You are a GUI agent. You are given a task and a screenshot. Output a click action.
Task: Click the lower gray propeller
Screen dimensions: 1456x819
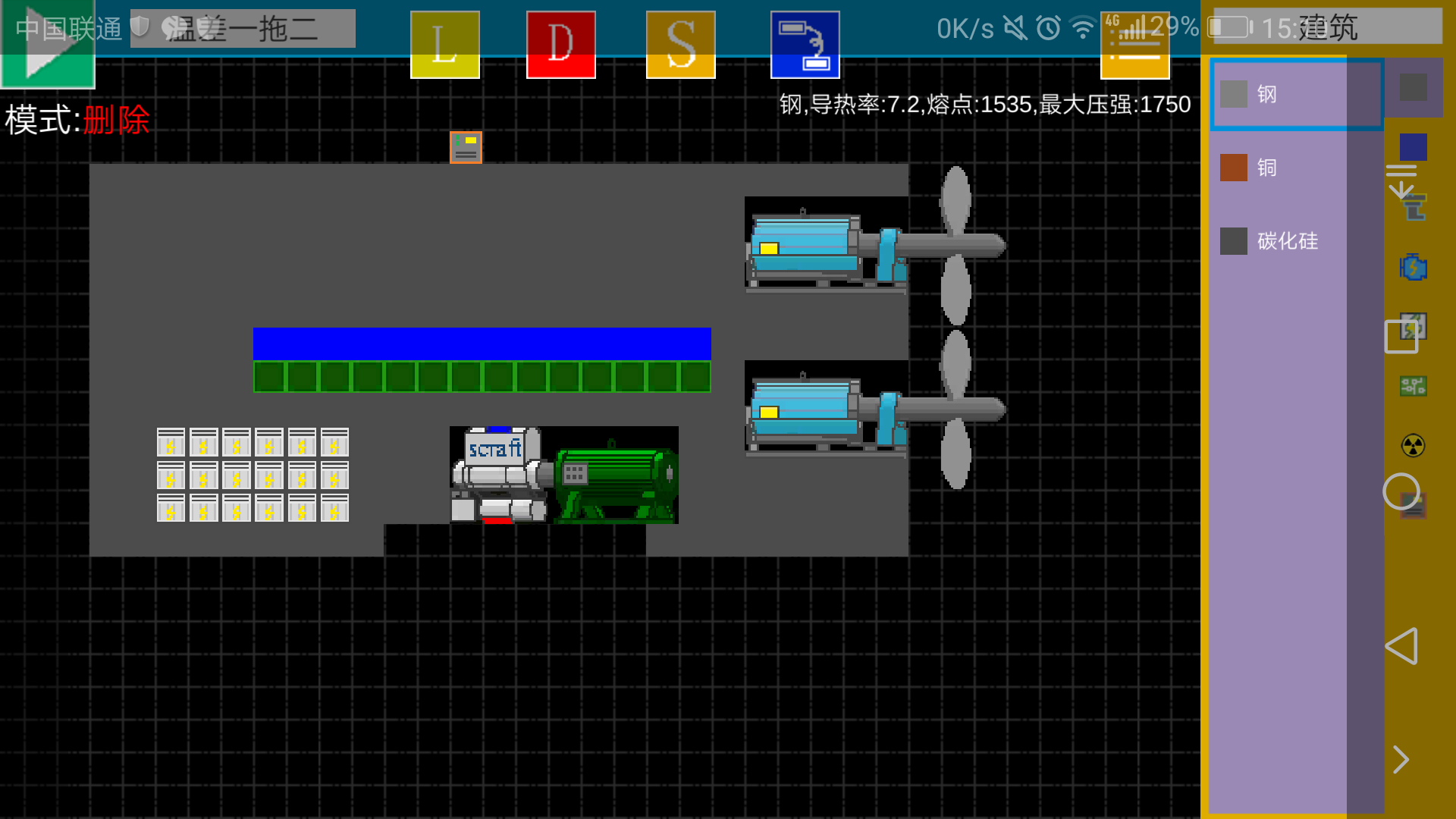coord(956,409)
